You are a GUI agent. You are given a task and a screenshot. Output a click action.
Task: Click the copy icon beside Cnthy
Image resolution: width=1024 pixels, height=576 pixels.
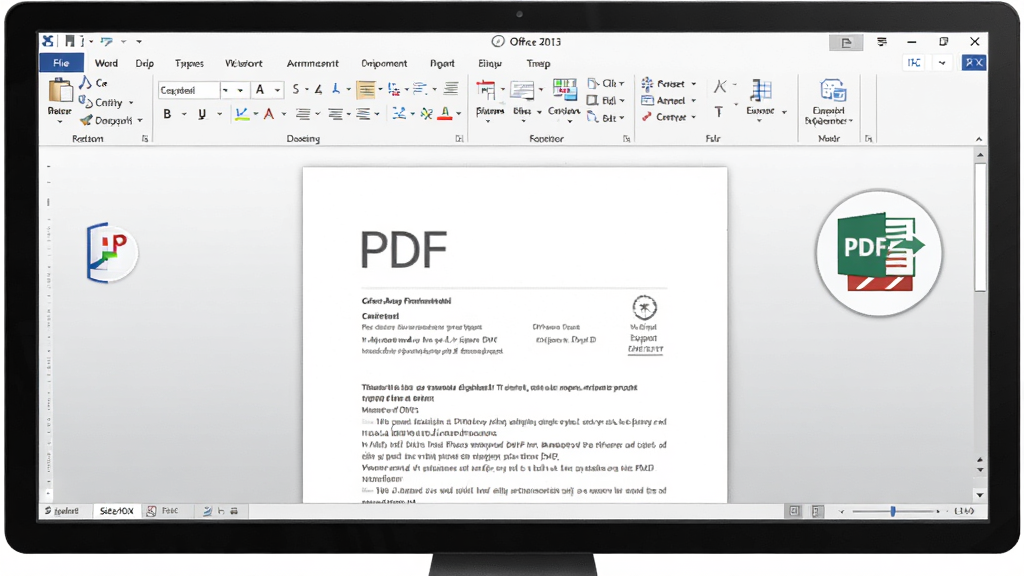coord(85,102)
